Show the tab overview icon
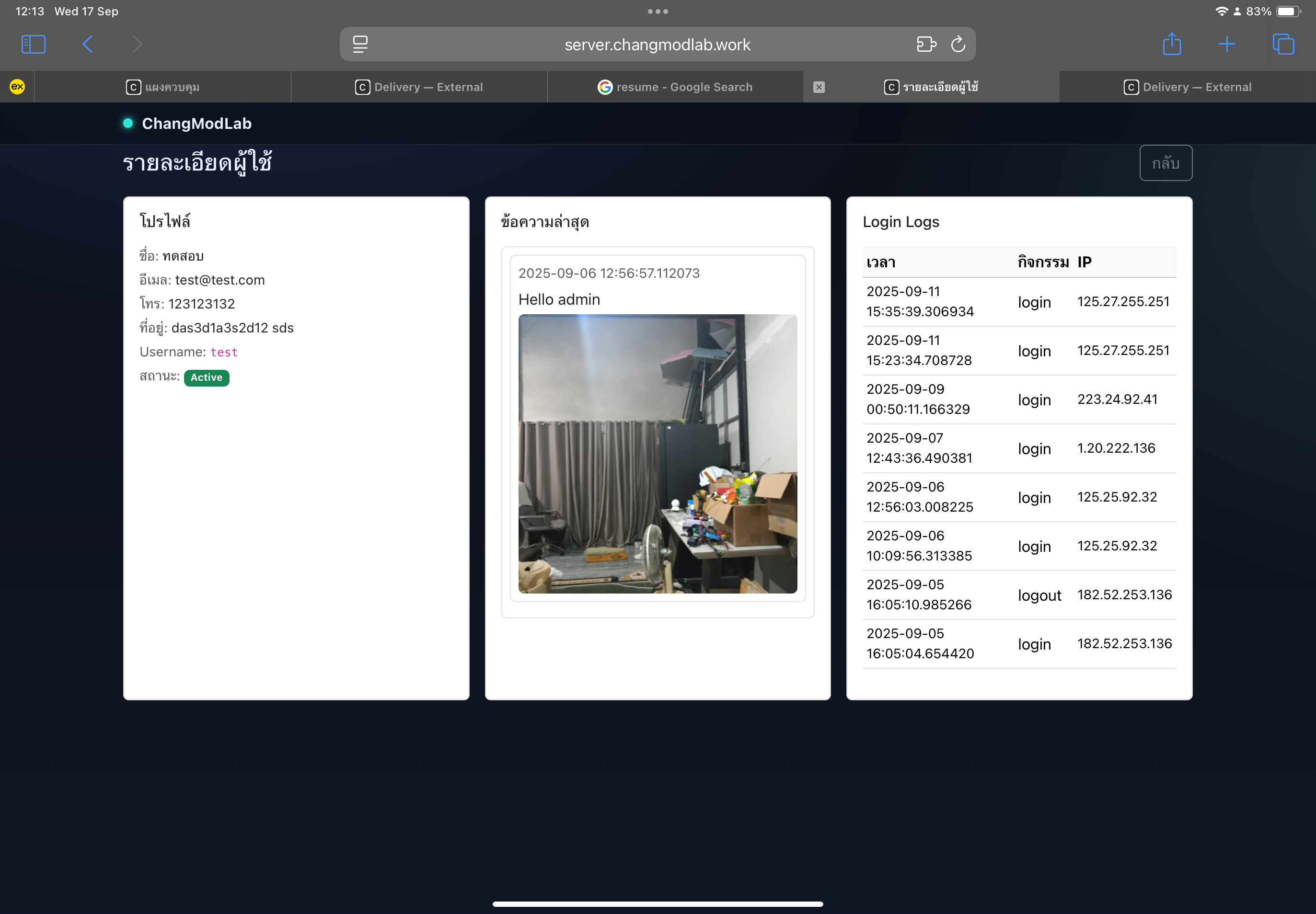 [x=1283, y=44]
